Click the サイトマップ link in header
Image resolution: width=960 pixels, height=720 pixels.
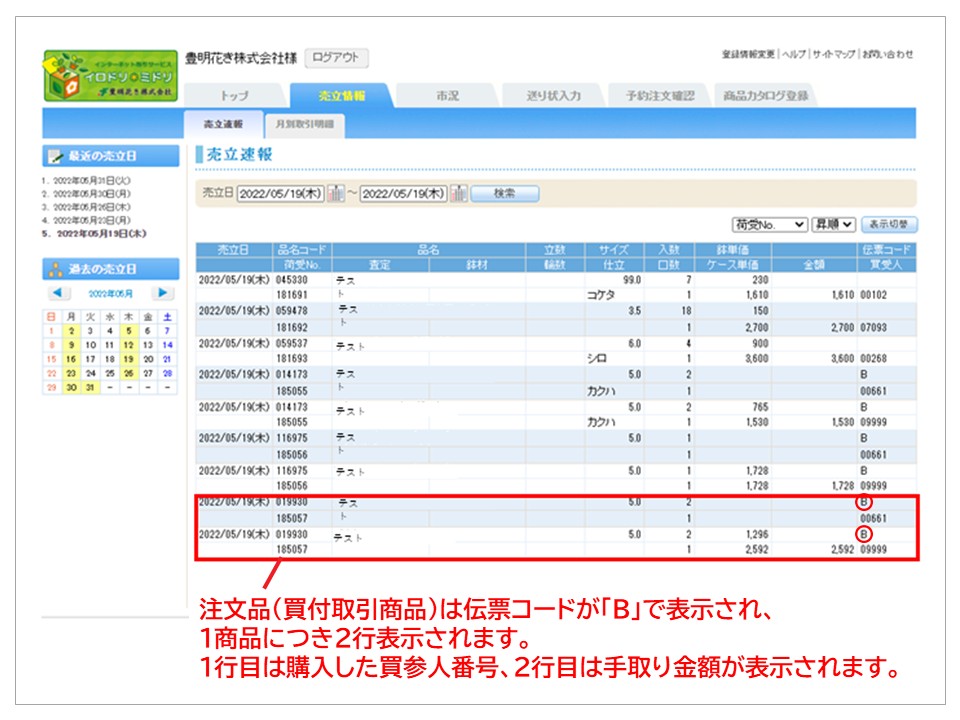(834, 54)
